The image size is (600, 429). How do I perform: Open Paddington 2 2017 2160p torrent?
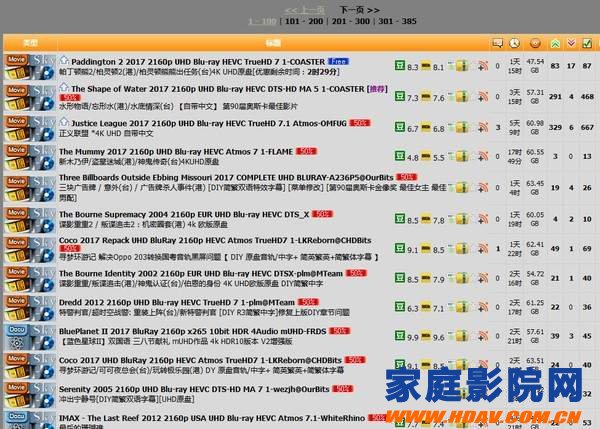(x=198, y=62)
